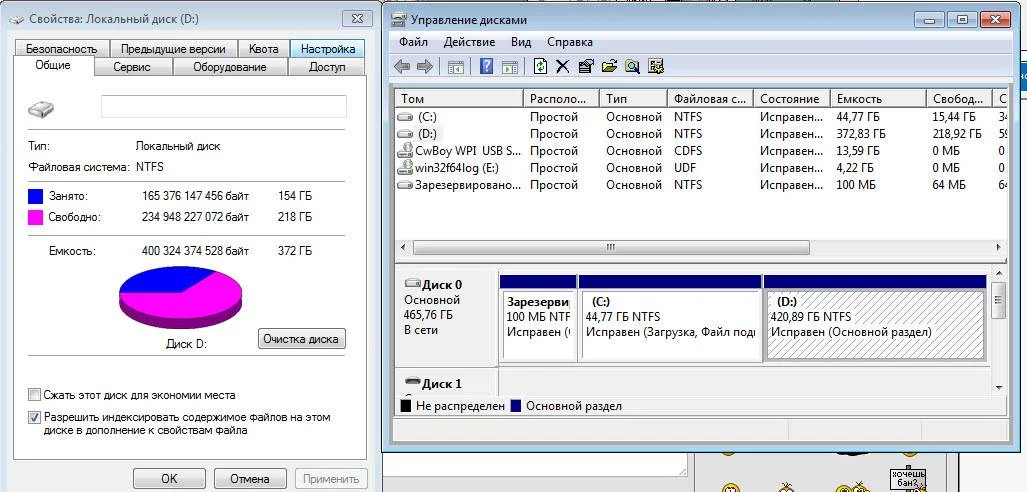Click the magenta Свободно color square
This screenshot has width=1027, height=492.
click(x=35, y=217)
